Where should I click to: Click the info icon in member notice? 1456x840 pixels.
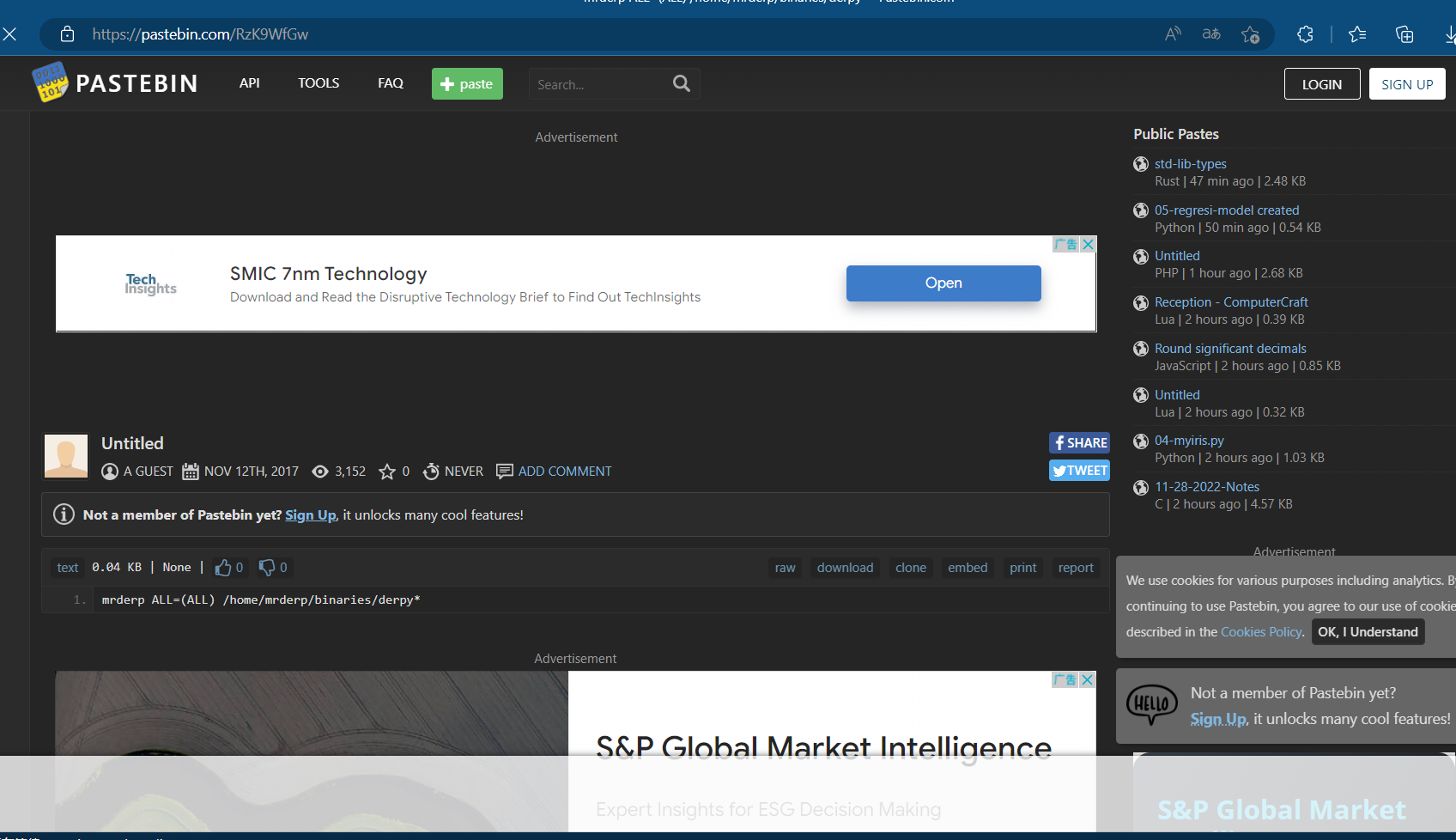(64, 514)
